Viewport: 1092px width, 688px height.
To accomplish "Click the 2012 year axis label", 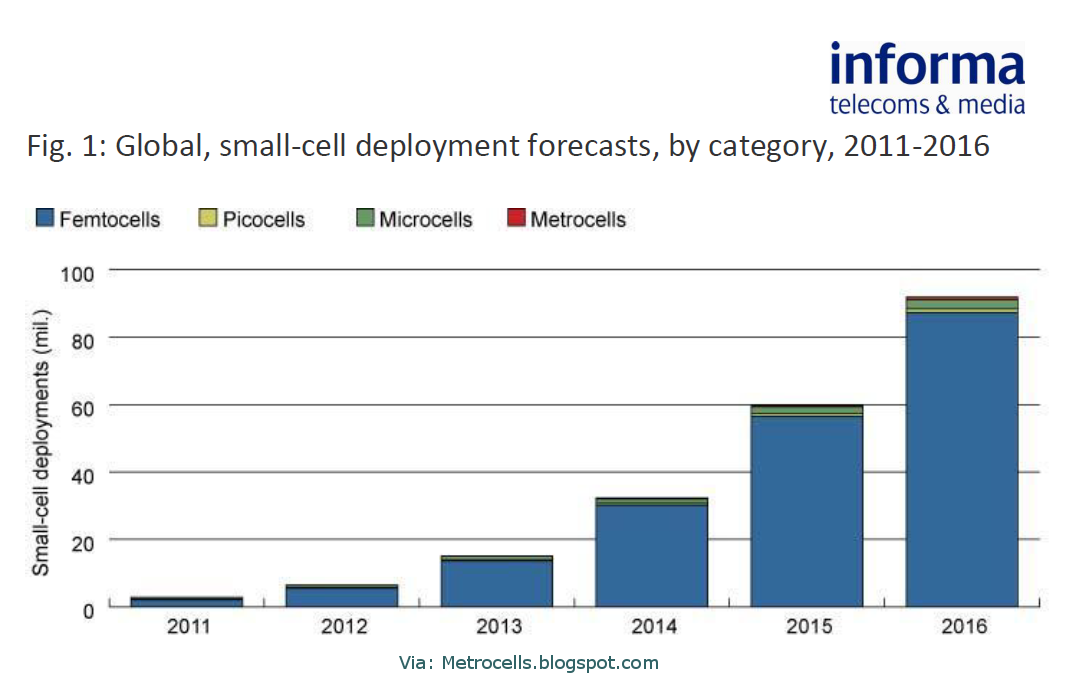I will click(343, 626).
